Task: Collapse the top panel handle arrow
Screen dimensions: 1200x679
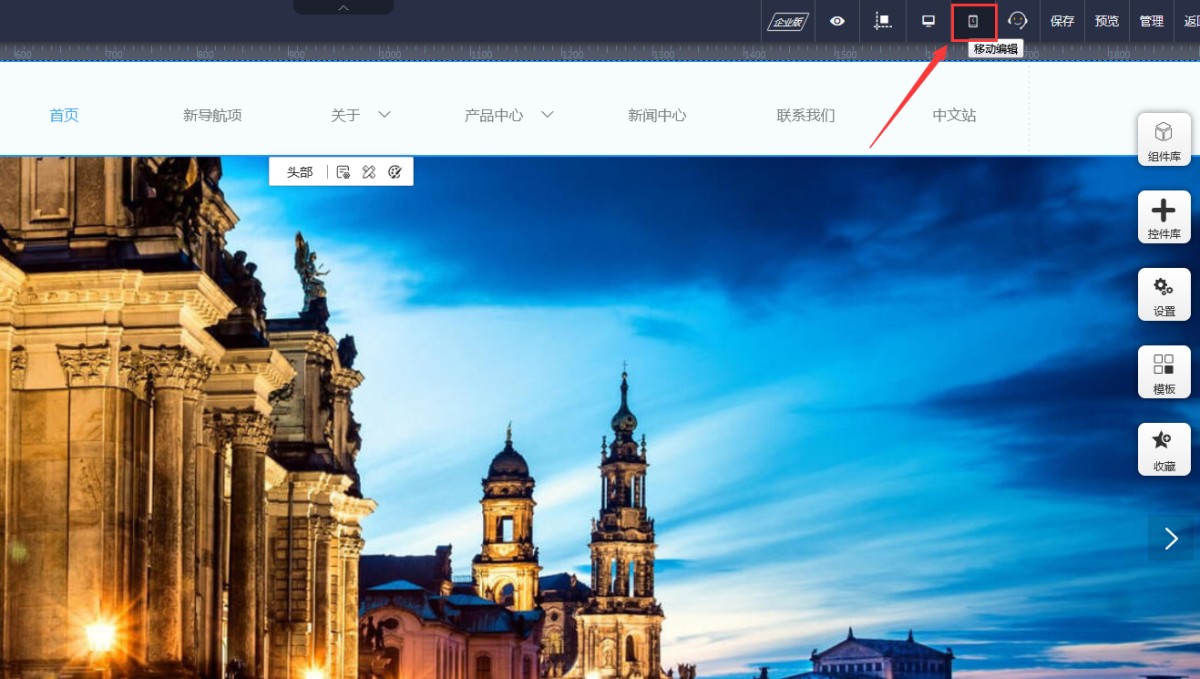Action: tap(343, 7)
